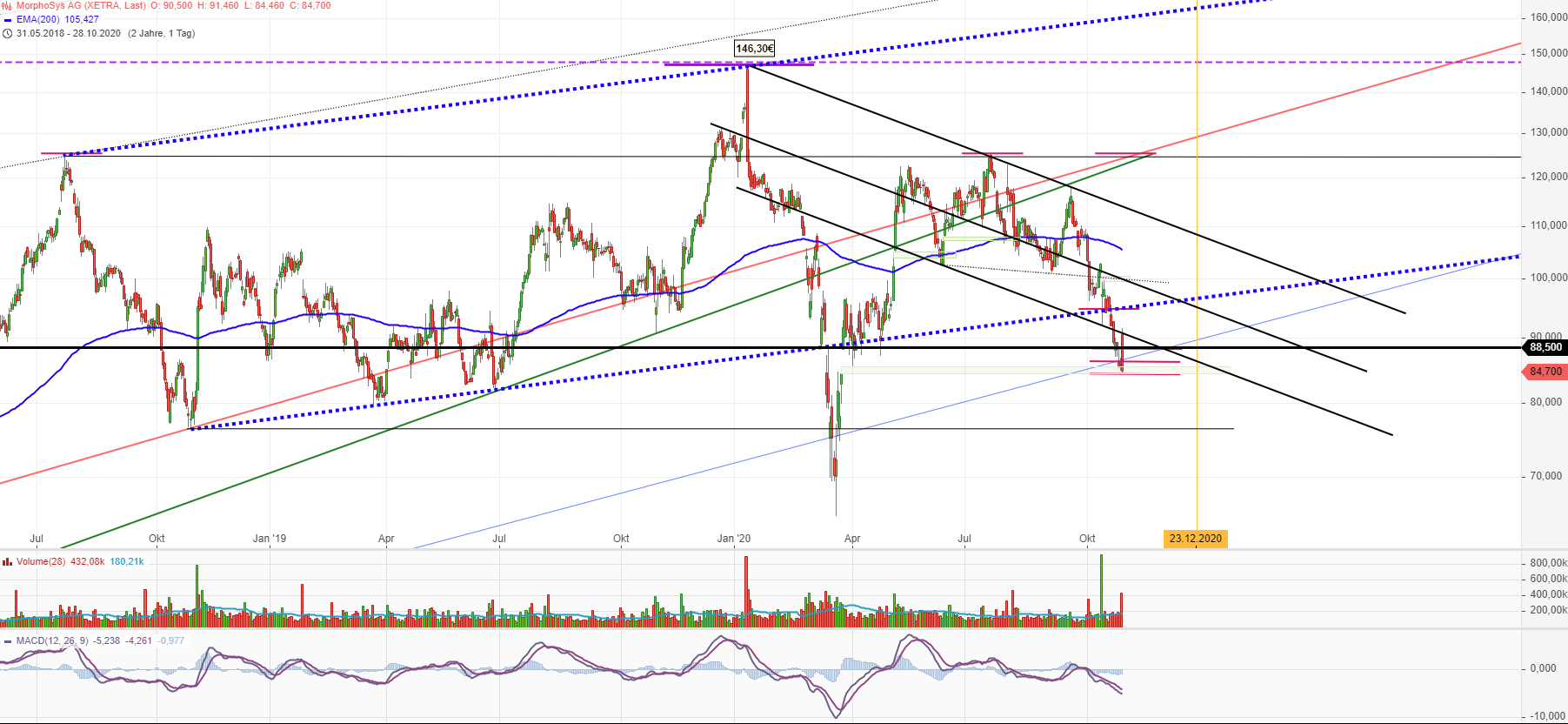Select the Volume(28) indicator label
Screen dimensions: 1568x724
coord(41,561)
